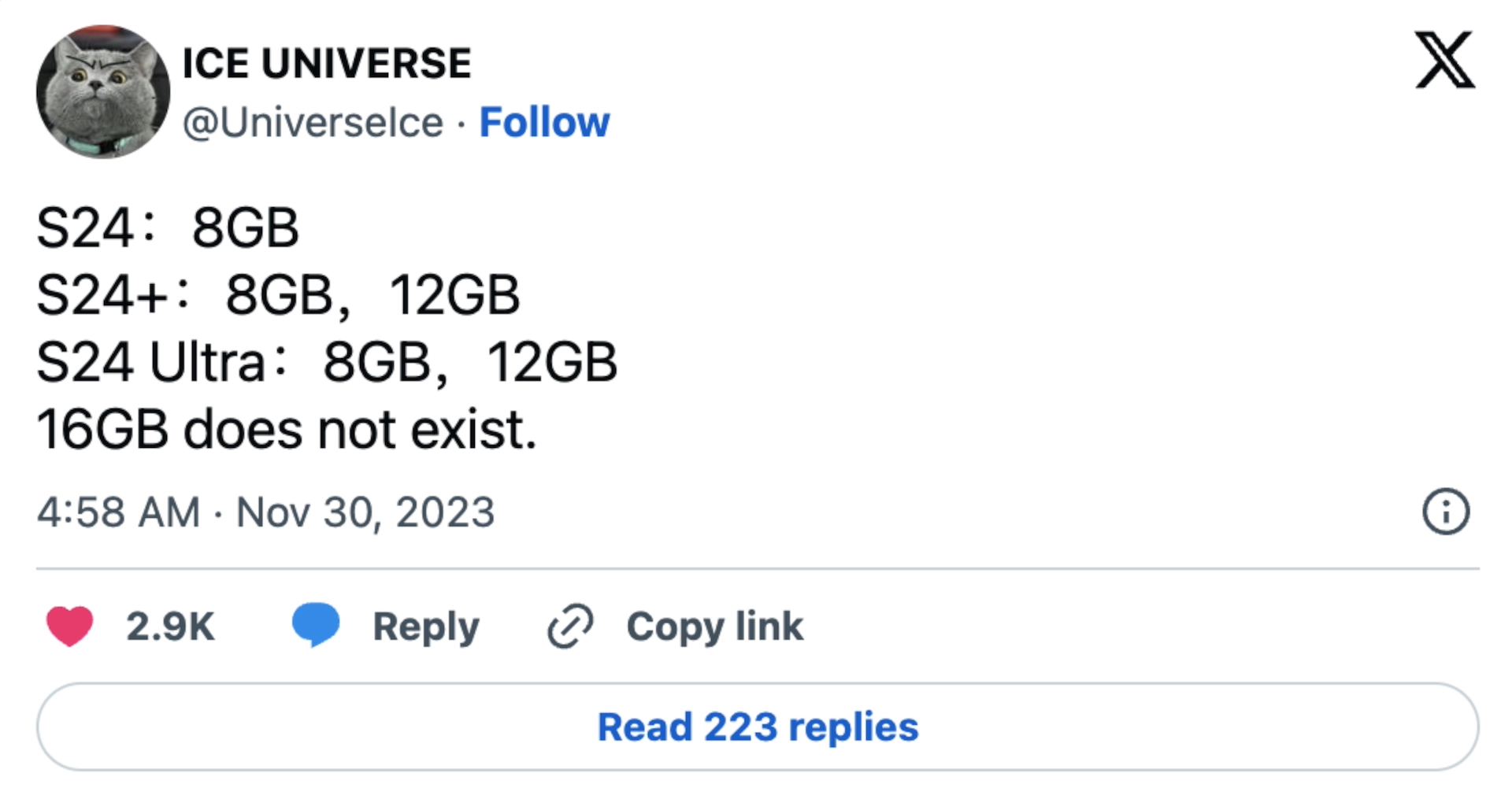
Task: Click the 2.9K likes count
Action: [x=170, y=627]
